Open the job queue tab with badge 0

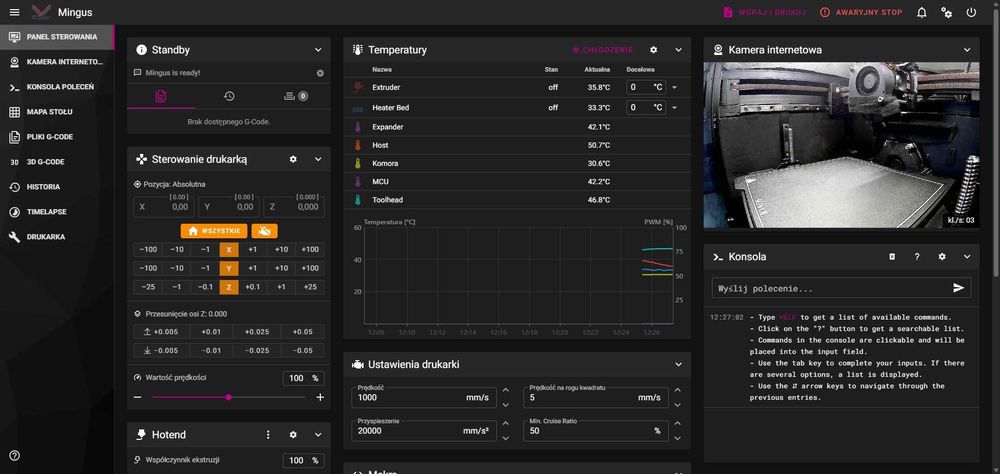pos(296,96)
